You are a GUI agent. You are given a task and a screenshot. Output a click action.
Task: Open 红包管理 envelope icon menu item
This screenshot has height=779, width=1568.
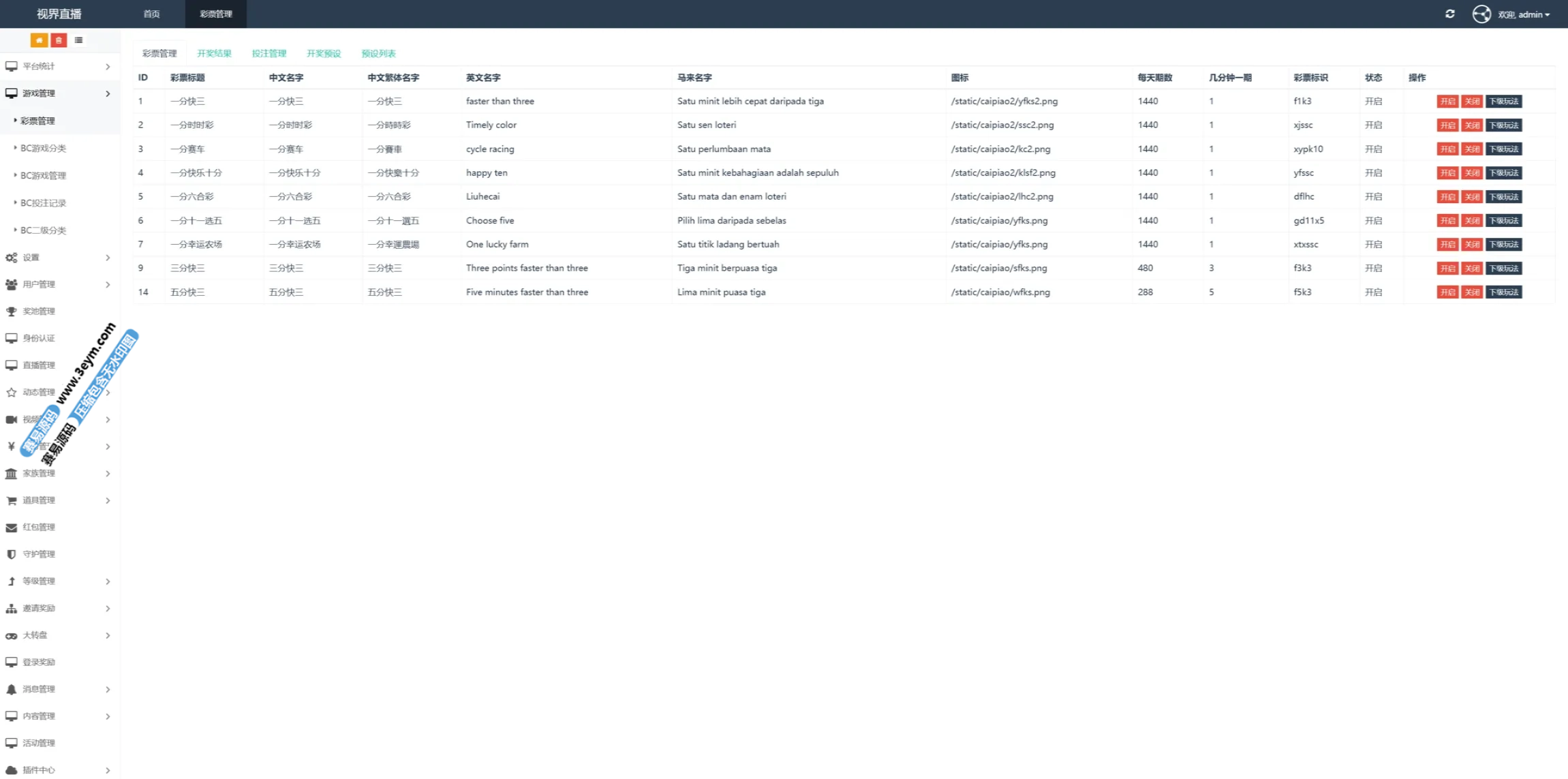(x=38, y=527)
